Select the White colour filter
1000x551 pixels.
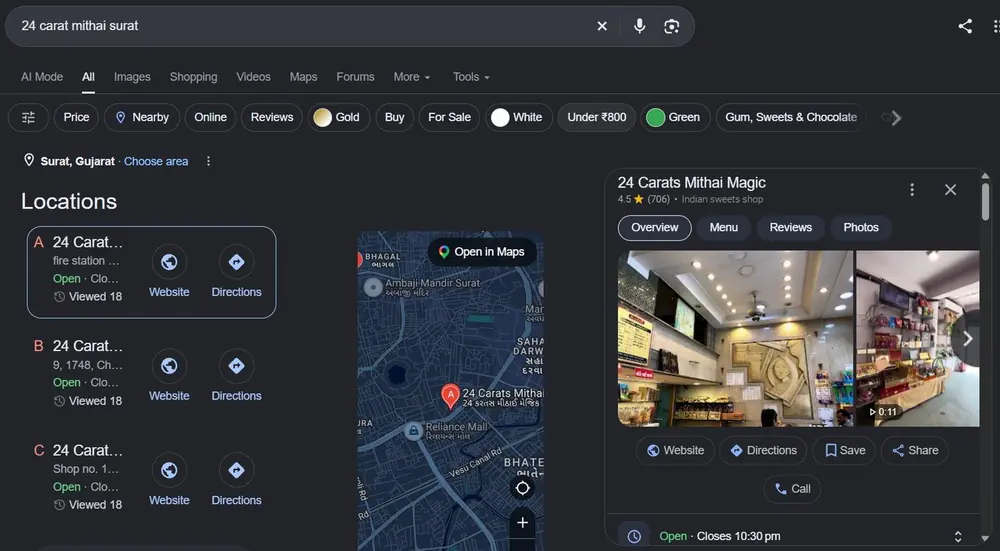tap(518, 117)
